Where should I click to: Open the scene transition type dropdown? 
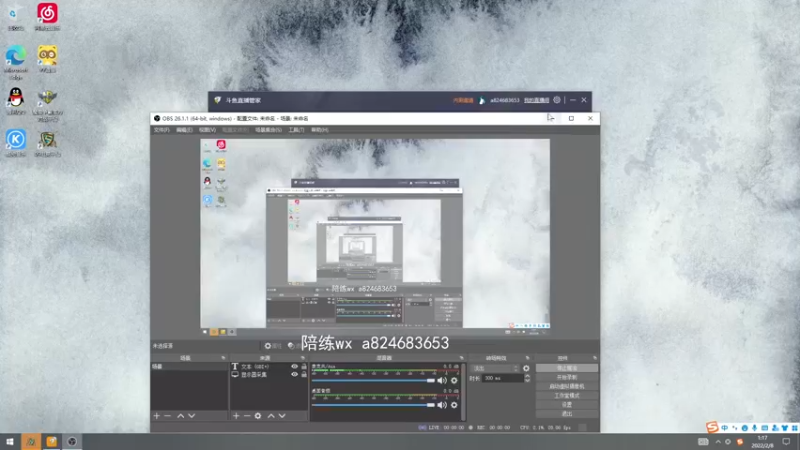tap(495, 368)
